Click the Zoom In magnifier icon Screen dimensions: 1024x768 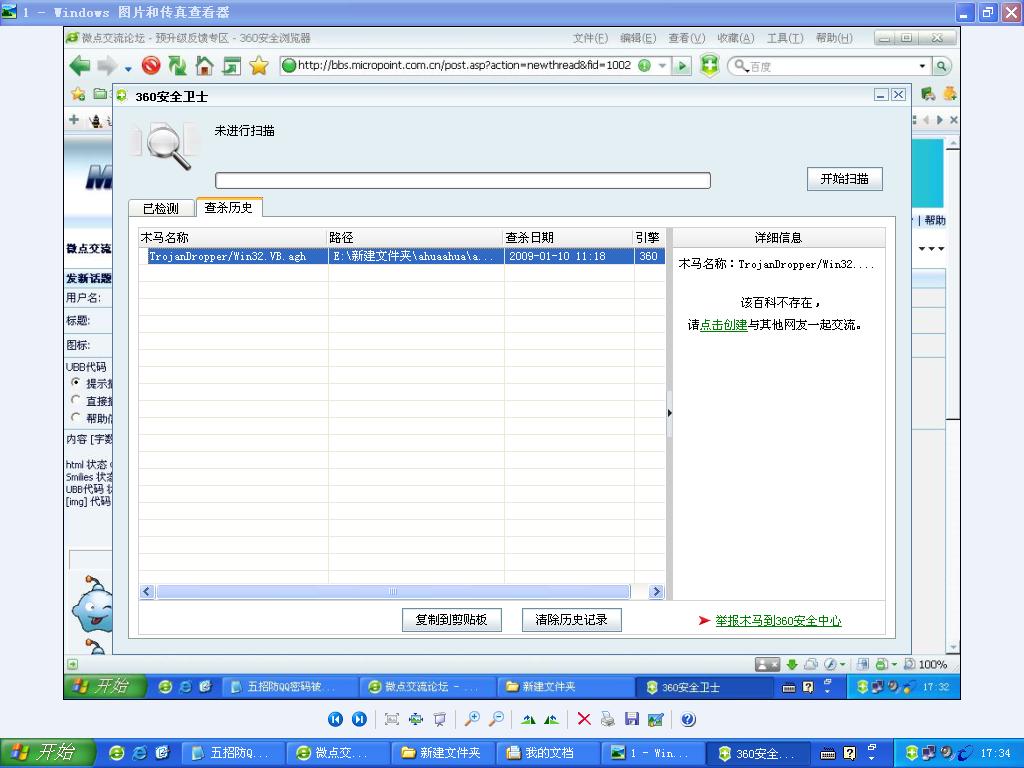[x=472, y=719]
